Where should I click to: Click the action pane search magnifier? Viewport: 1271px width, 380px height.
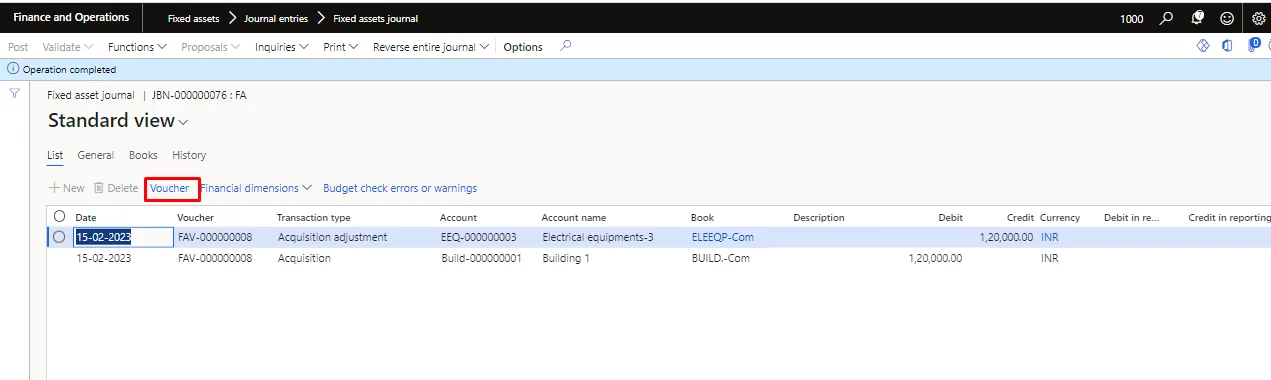566,46
